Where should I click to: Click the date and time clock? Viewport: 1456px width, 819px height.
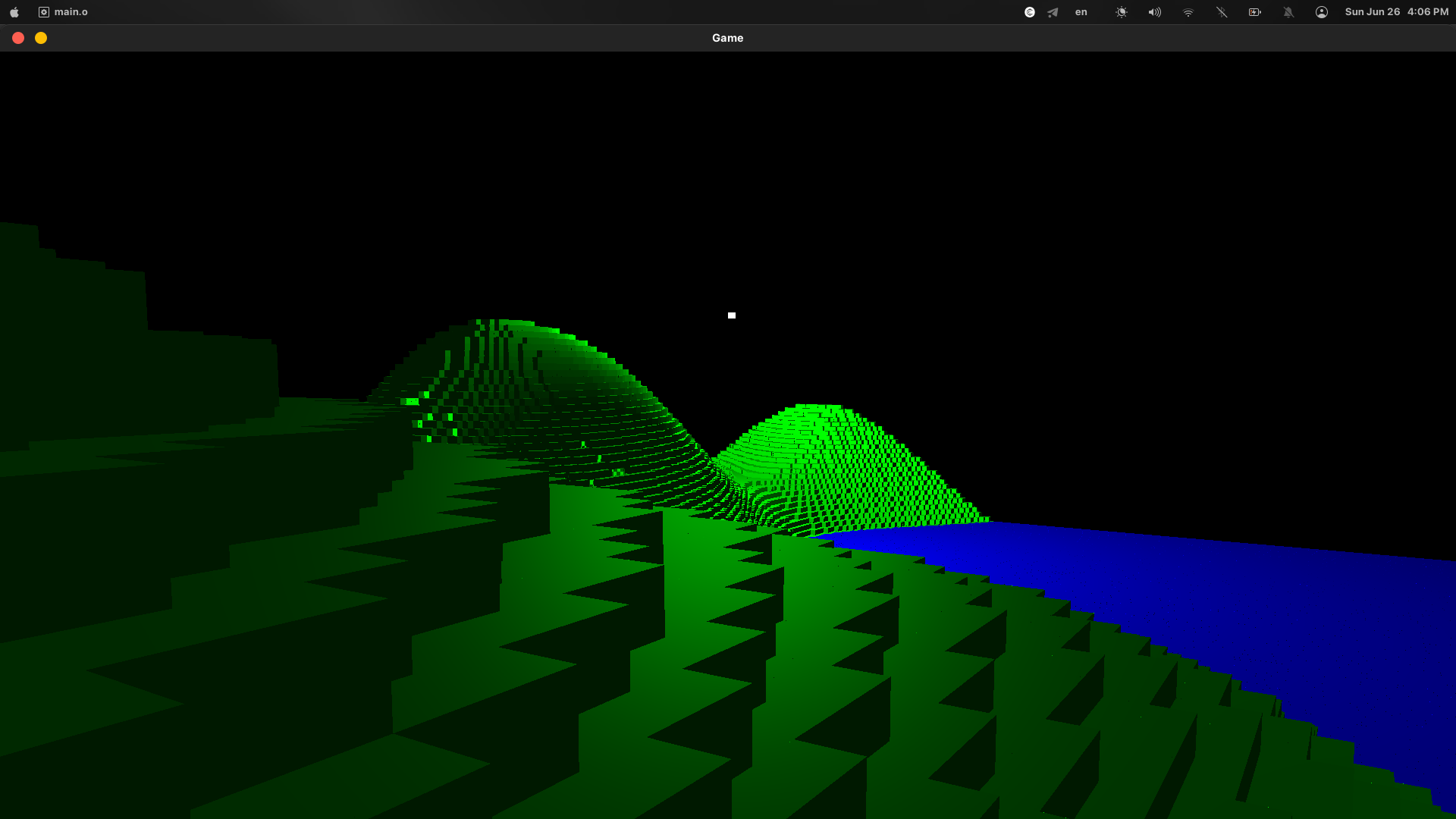(x=1396, y=12)
